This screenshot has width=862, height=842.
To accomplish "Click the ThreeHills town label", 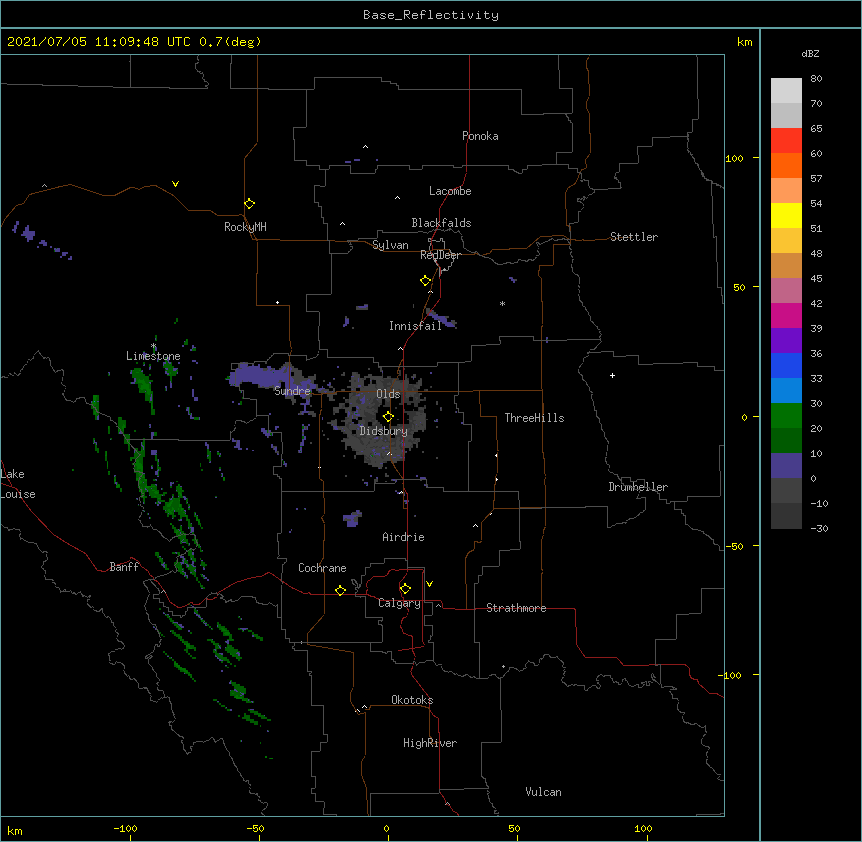I will coord(534,418).
